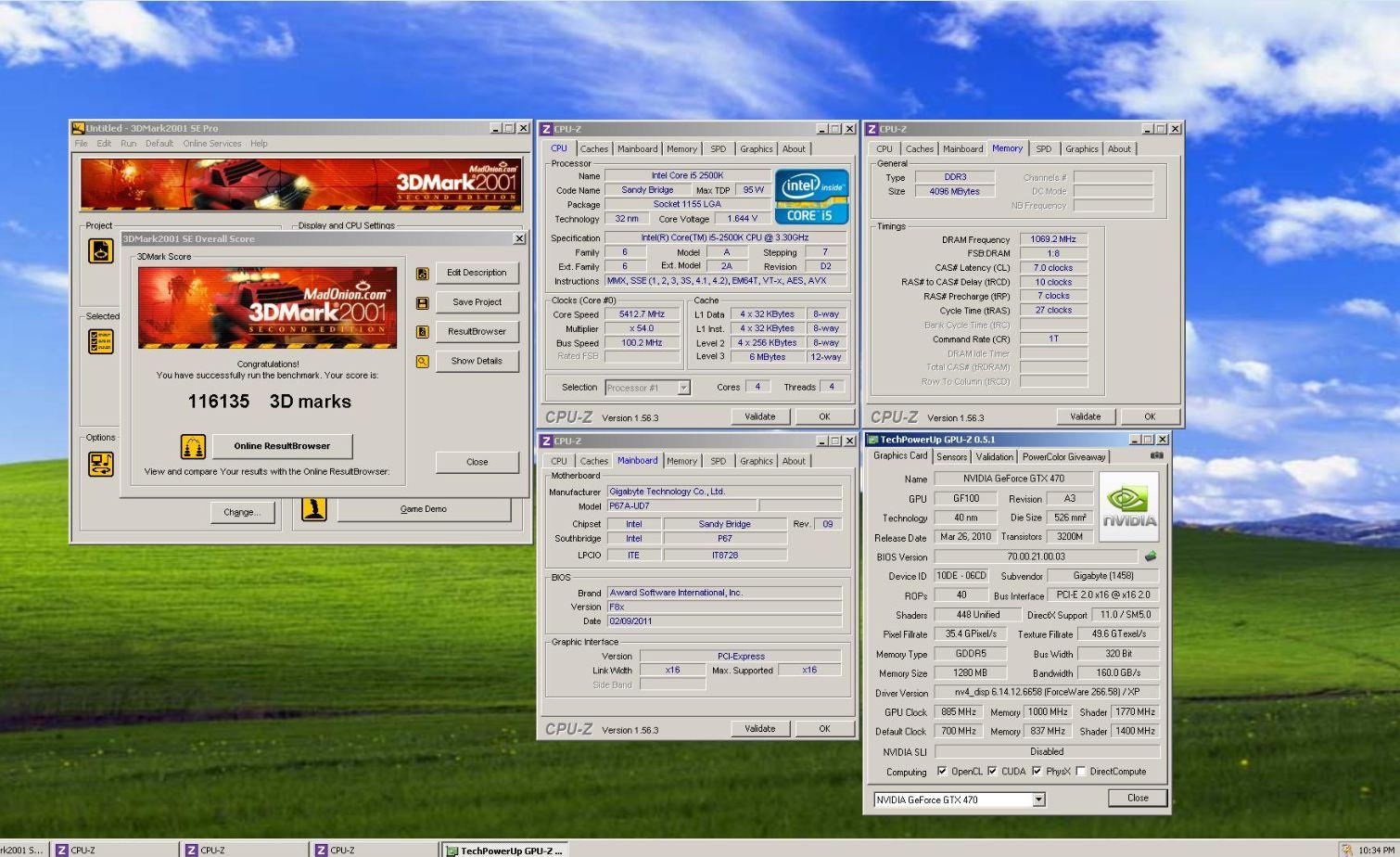Click the Core Speed 5412.7 MHz field
The image size is (1400, 857).
(x=642, y=314)
